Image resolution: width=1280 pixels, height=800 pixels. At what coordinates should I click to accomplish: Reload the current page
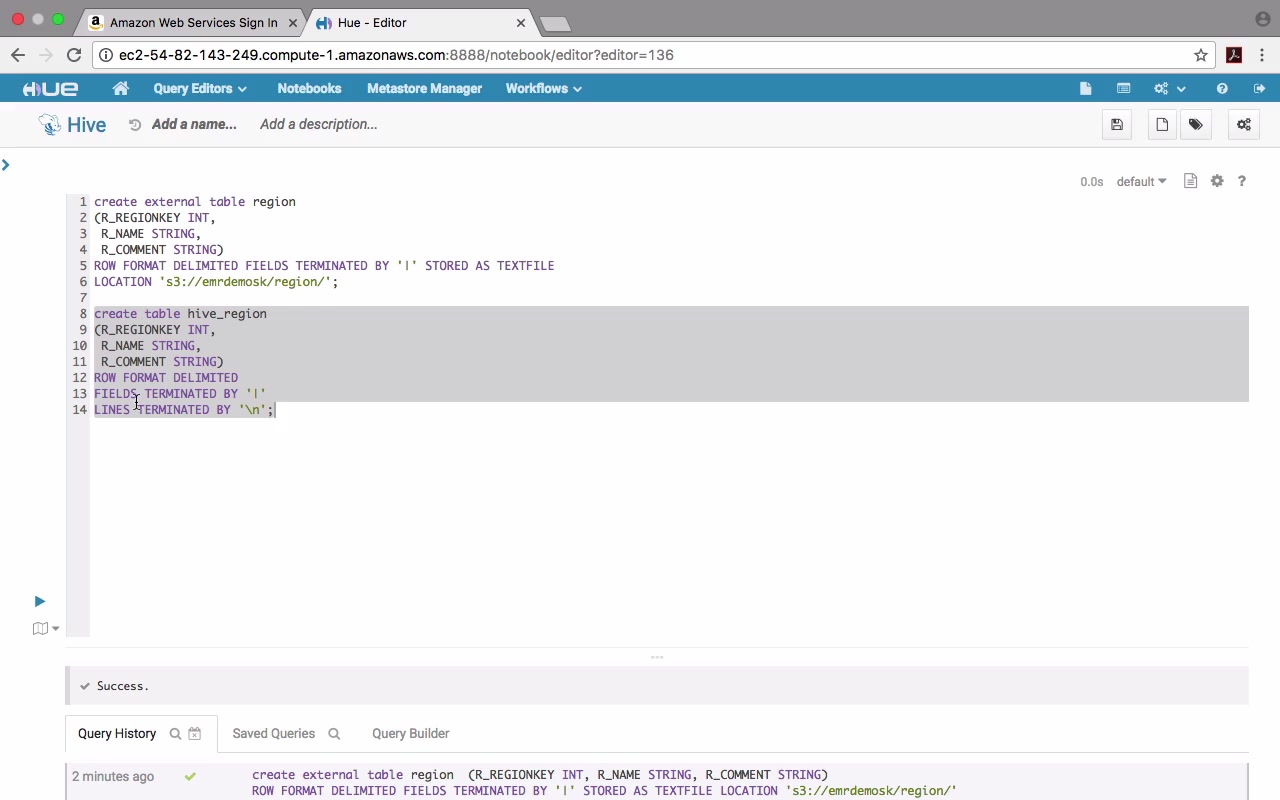coord(74,55)
